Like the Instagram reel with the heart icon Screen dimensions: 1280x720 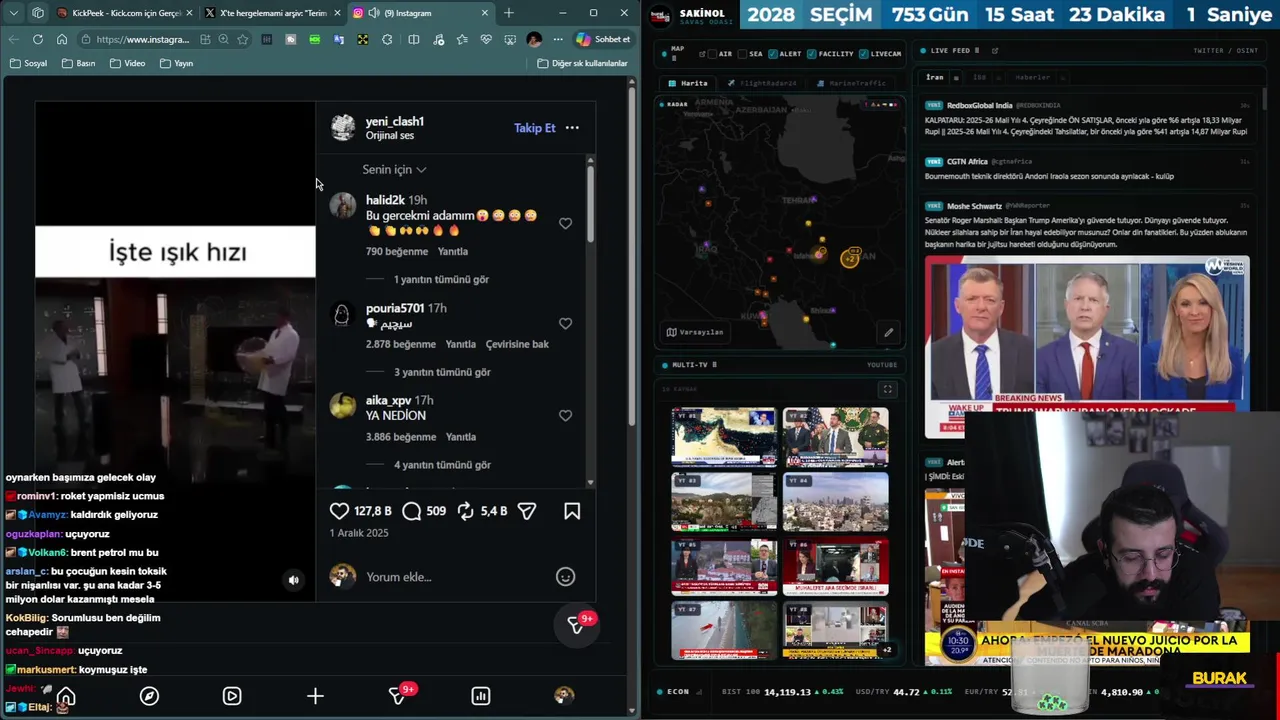(x=339, y=511)
